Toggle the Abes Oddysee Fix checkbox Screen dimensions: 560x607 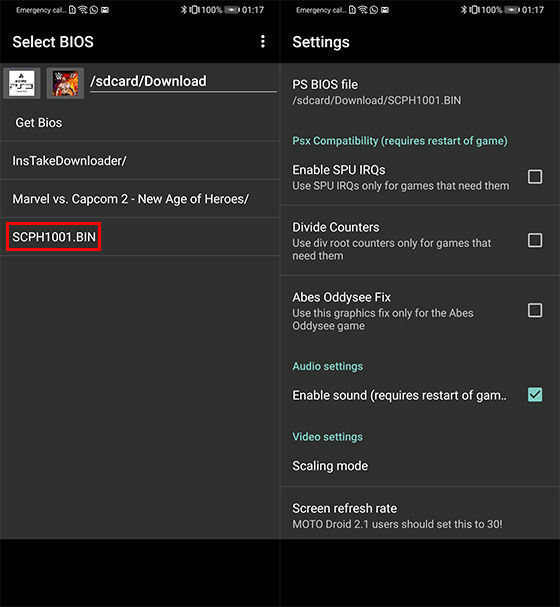tap(535, 310)
